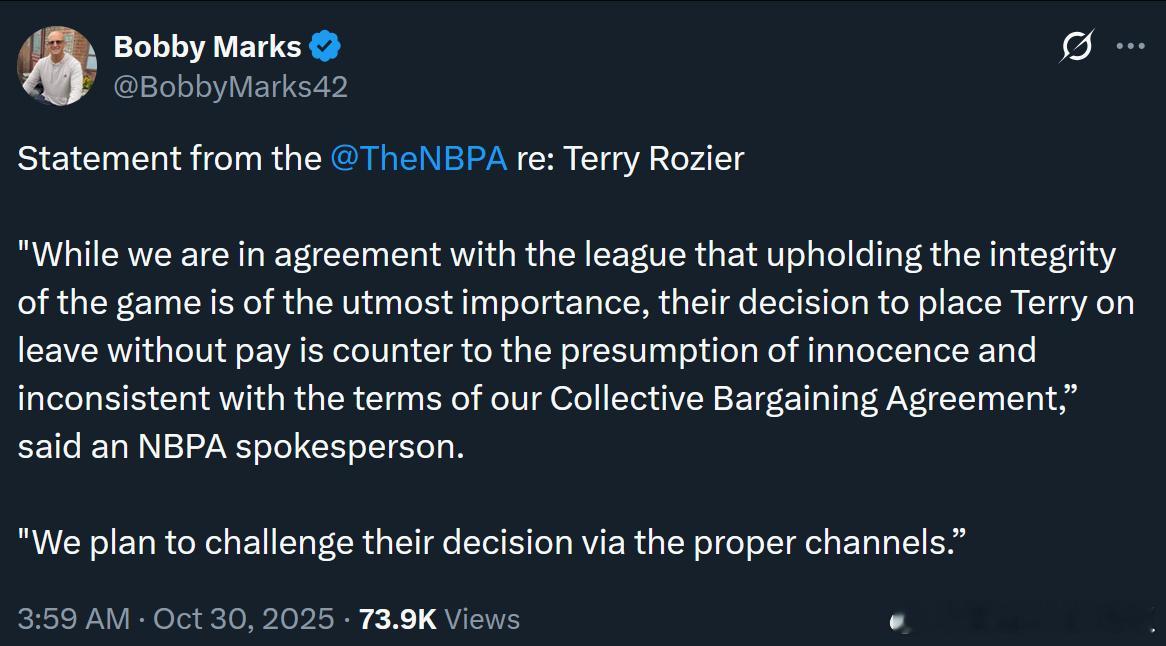
Task: Click 'said an NBPA spokesperson.' line
Action: [241, 446]
